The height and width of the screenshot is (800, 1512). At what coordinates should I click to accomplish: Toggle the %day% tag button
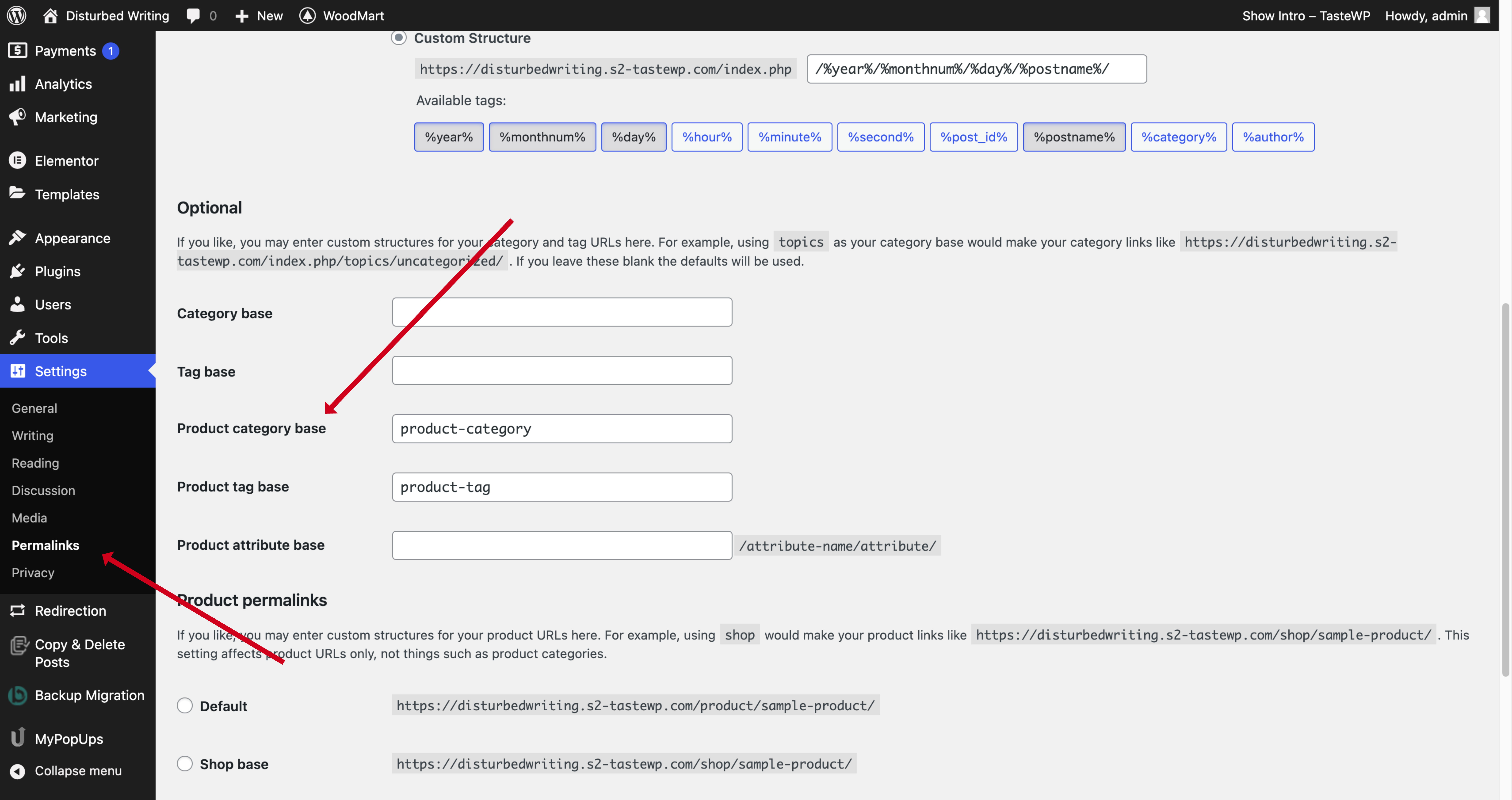tap(633, 137)
